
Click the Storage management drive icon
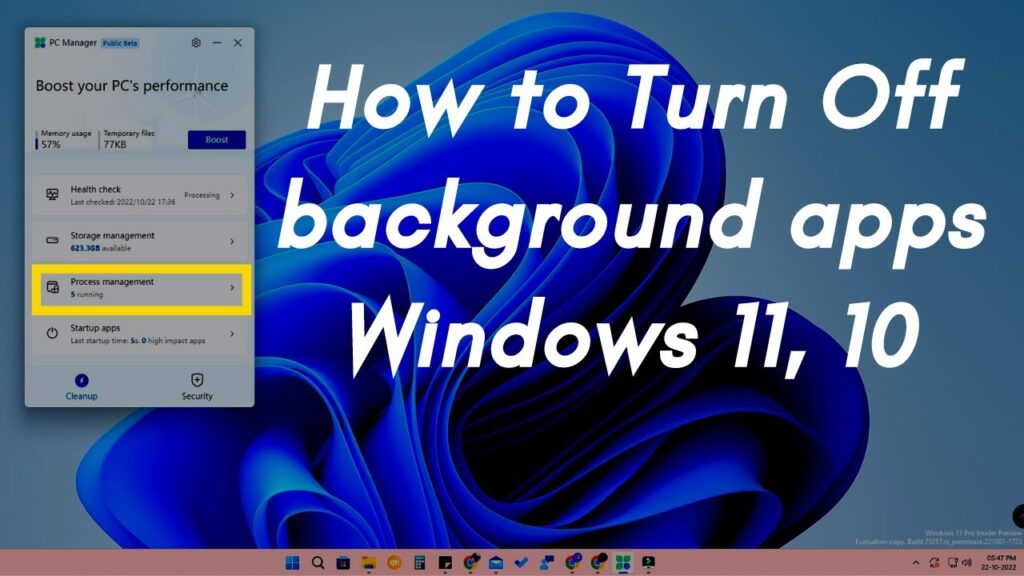point(52,241)
